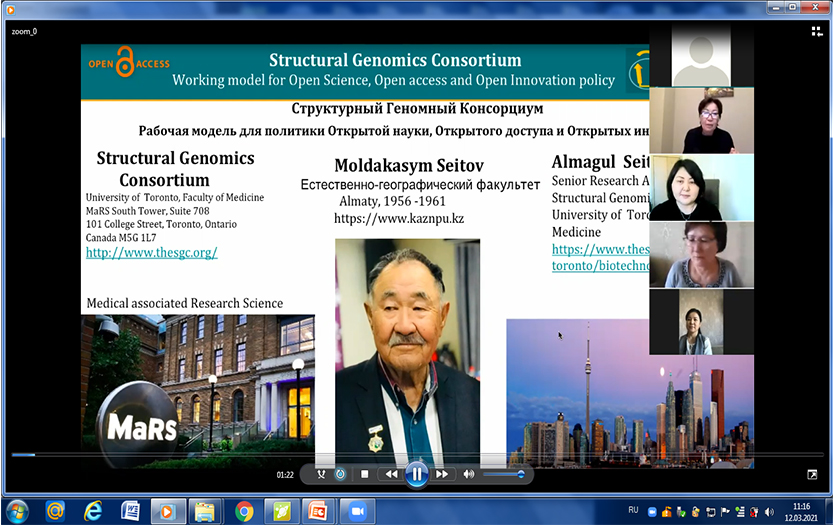Open Zoom icon in system tray
Screen dimensions: 833x525
[x=652, y=512]
